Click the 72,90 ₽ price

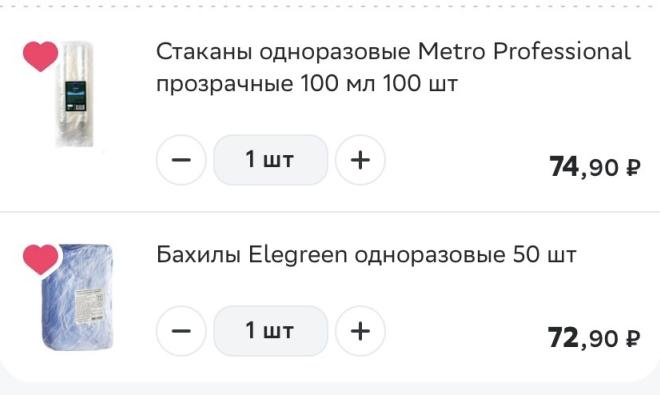click(x=594, y=338)
